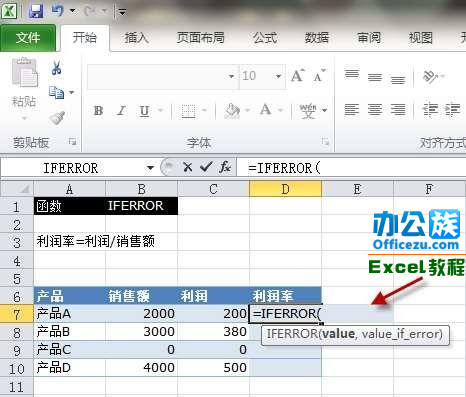Viewport: 466px width, 397px height.
Task: Click the Save icon in quick access toolbar
Action: (36, 11)
